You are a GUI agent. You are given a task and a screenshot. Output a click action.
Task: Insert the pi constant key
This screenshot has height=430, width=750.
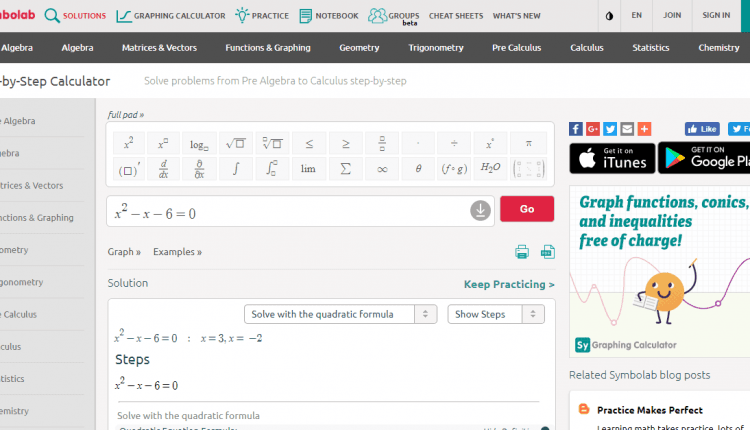click(528, 144)
